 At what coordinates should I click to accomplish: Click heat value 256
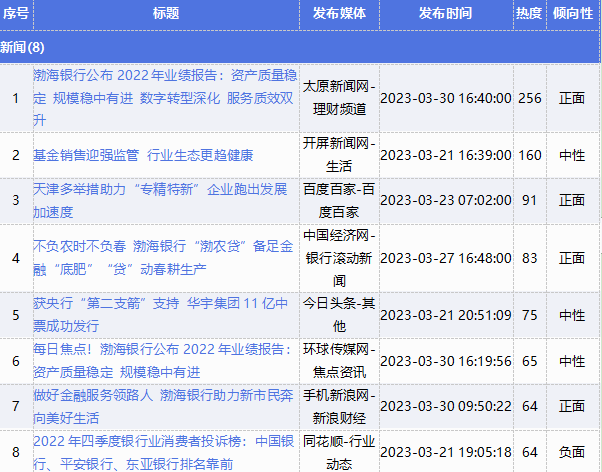[x=530, y=98]
